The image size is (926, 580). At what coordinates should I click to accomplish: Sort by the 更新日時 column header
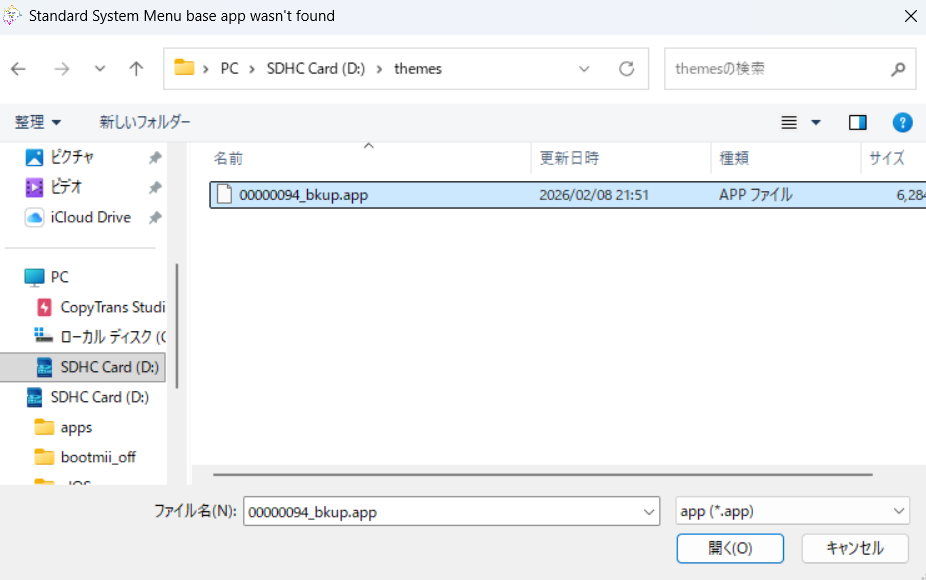tap(569, 158)
